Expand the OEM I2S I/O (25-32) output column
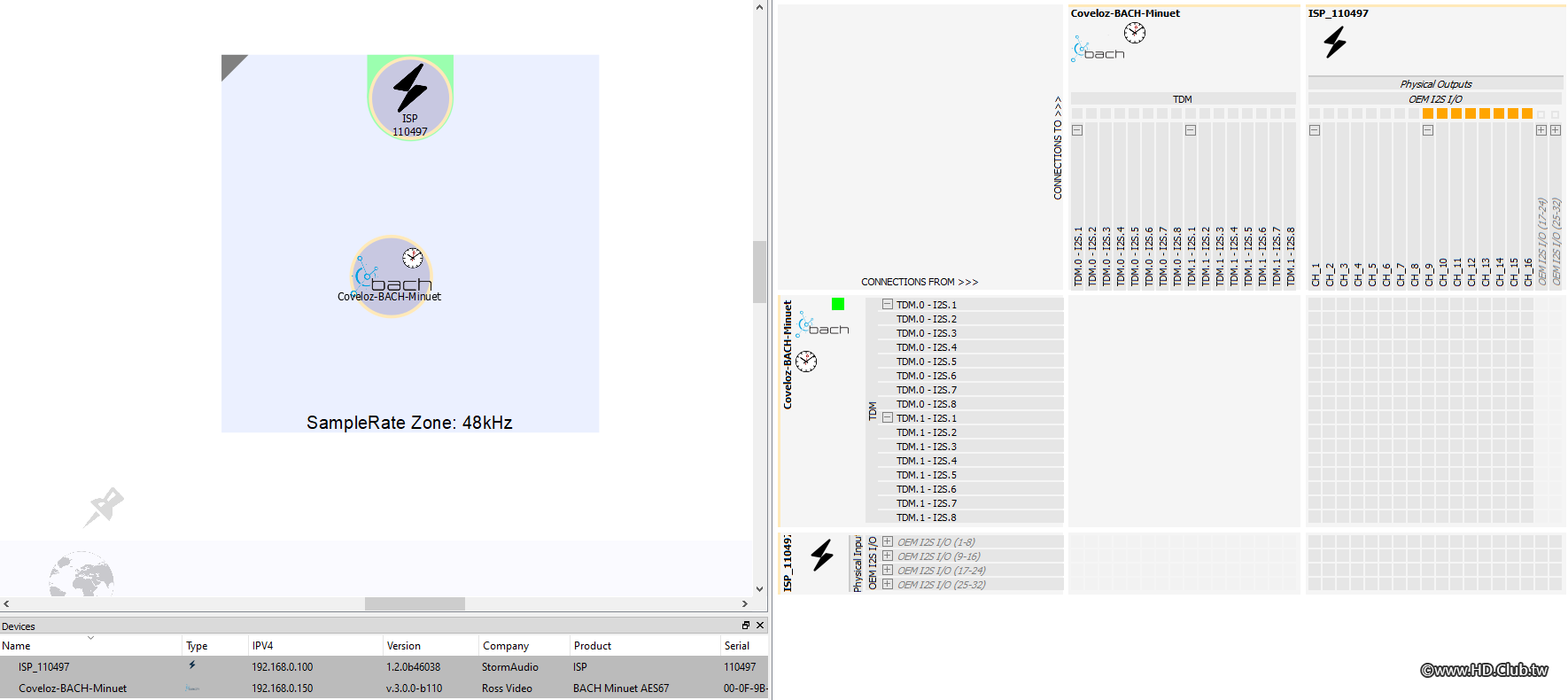 [x=1556, y=130]
